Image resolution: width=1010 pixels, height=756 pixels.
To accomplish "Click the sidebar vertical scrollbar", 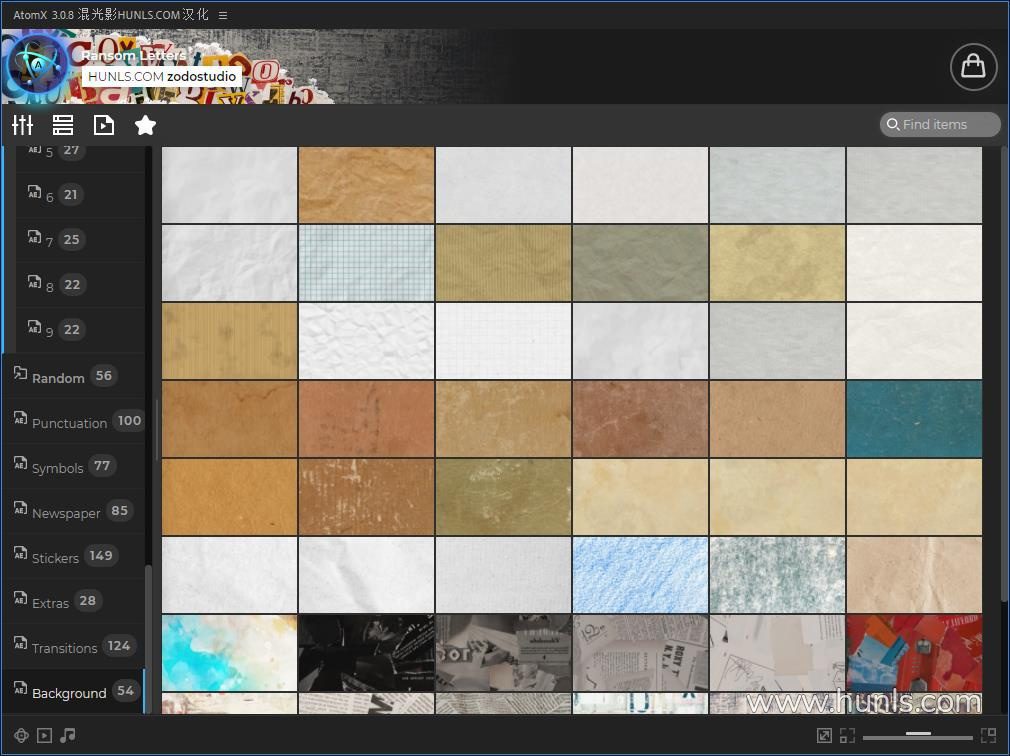I will tap(149, 638).
